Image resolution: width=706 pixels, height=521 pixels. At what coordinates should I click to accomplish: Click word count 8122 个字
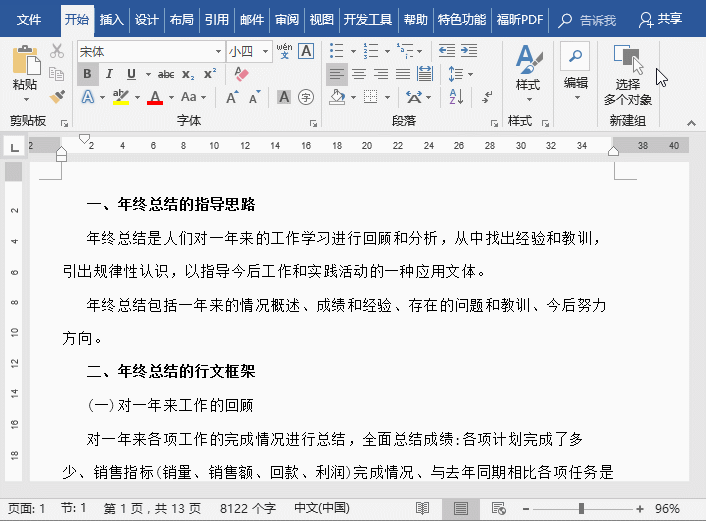pos(248,509)
